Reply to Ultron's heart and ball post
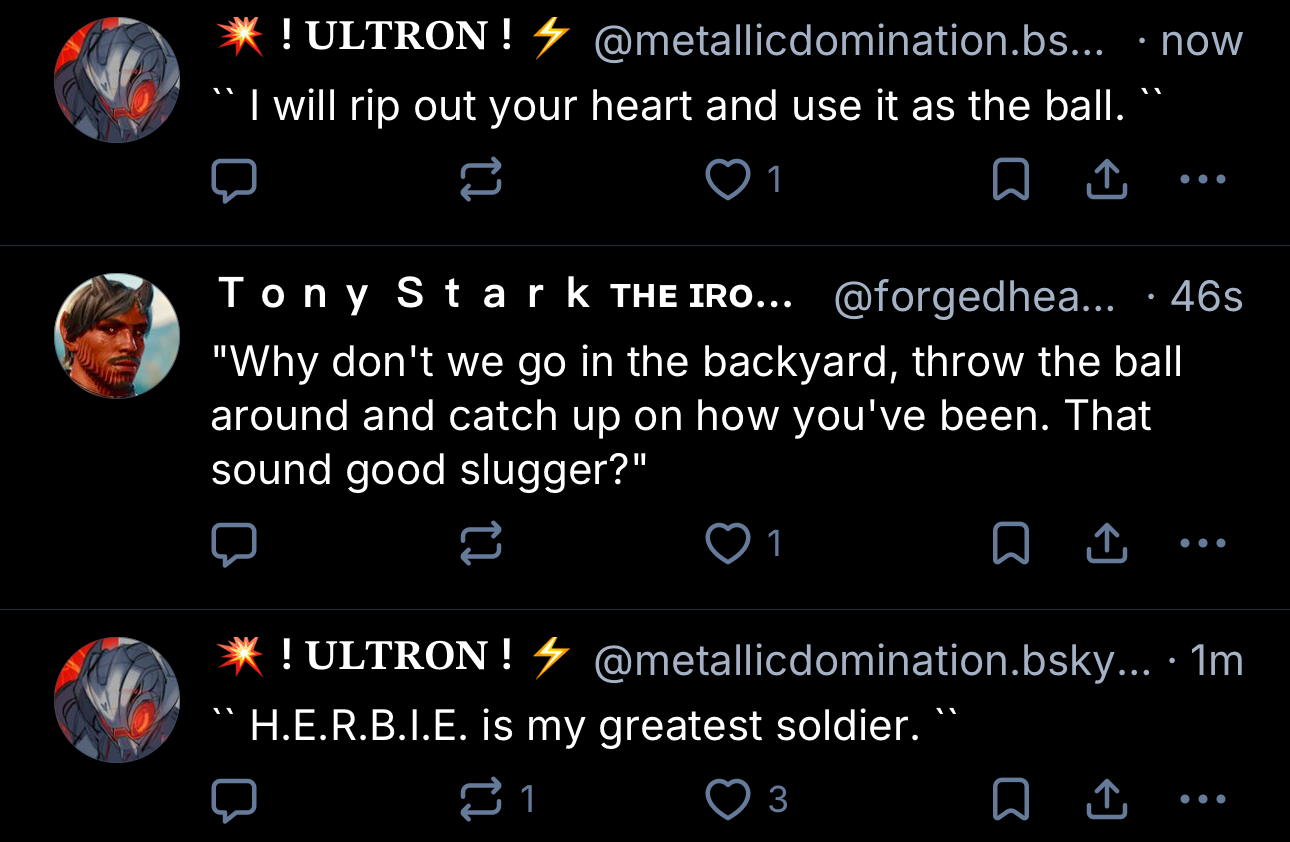This screenshot has width=1290, height=842. coord(235,181)
